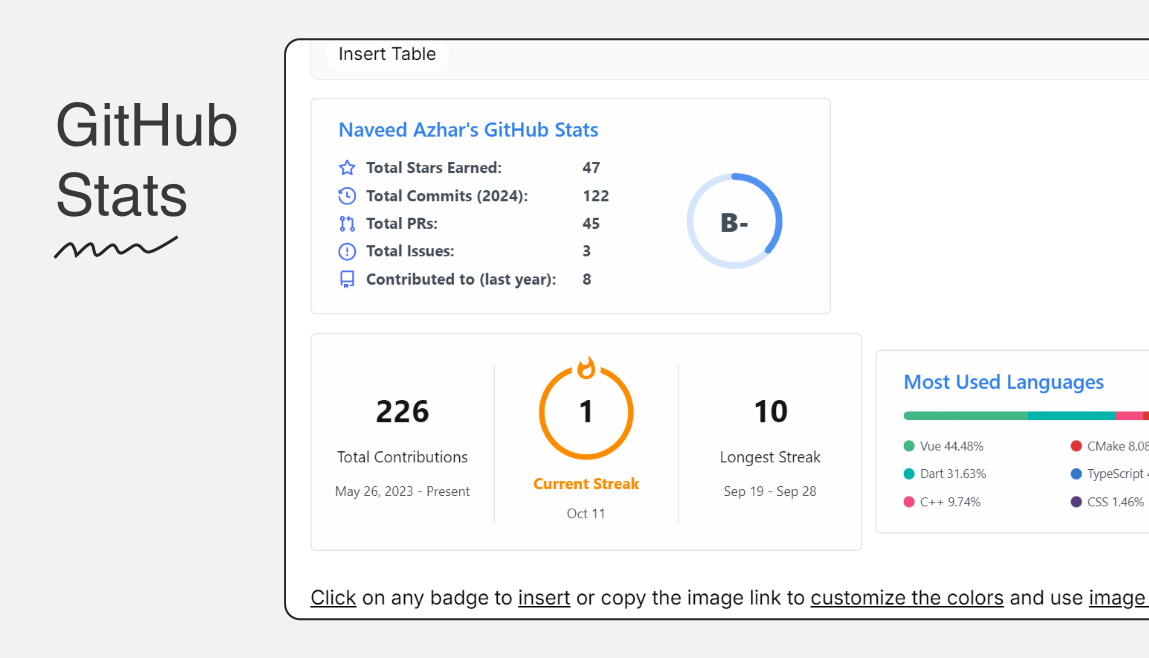This screenshot has height=658, width=1149.
Task: Click the 'Longest Streak' label
Action: (770, 457)
